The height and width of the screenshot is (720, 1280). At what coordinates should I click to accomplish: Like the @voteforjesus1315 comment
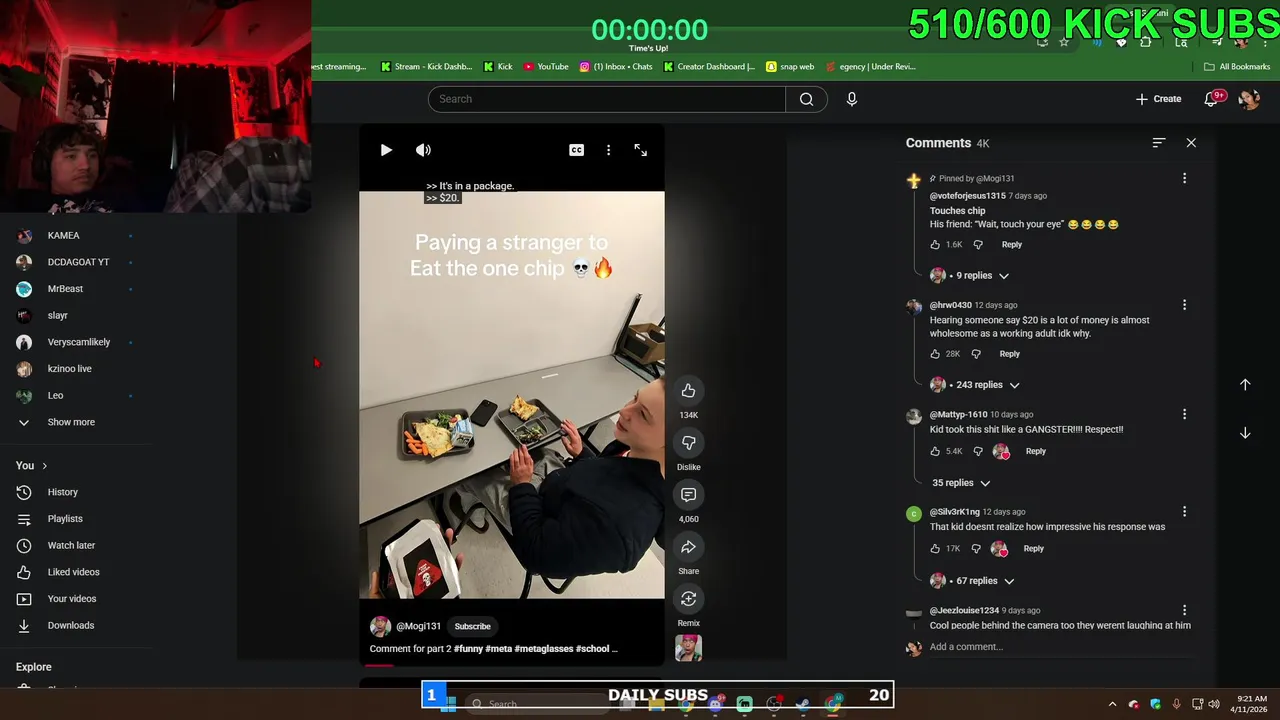[x=935, y=245]
